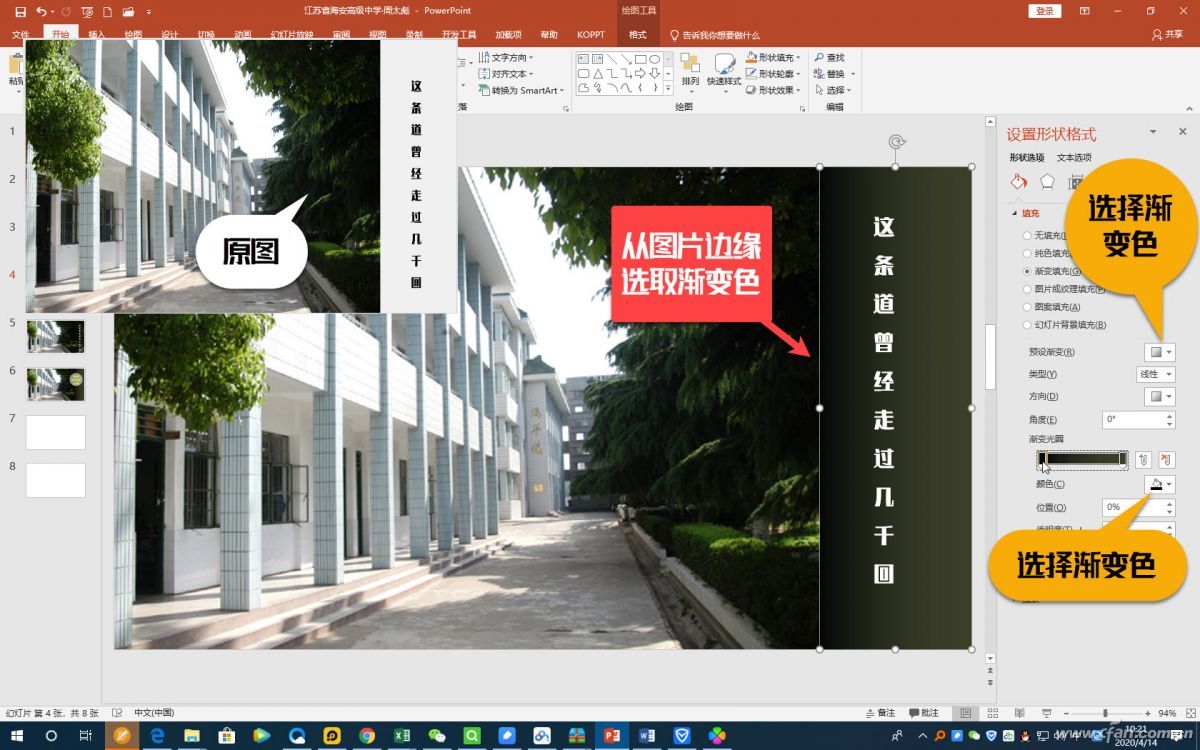Open the Fill & Line paint bucket tab

[x=1018, y=182]
